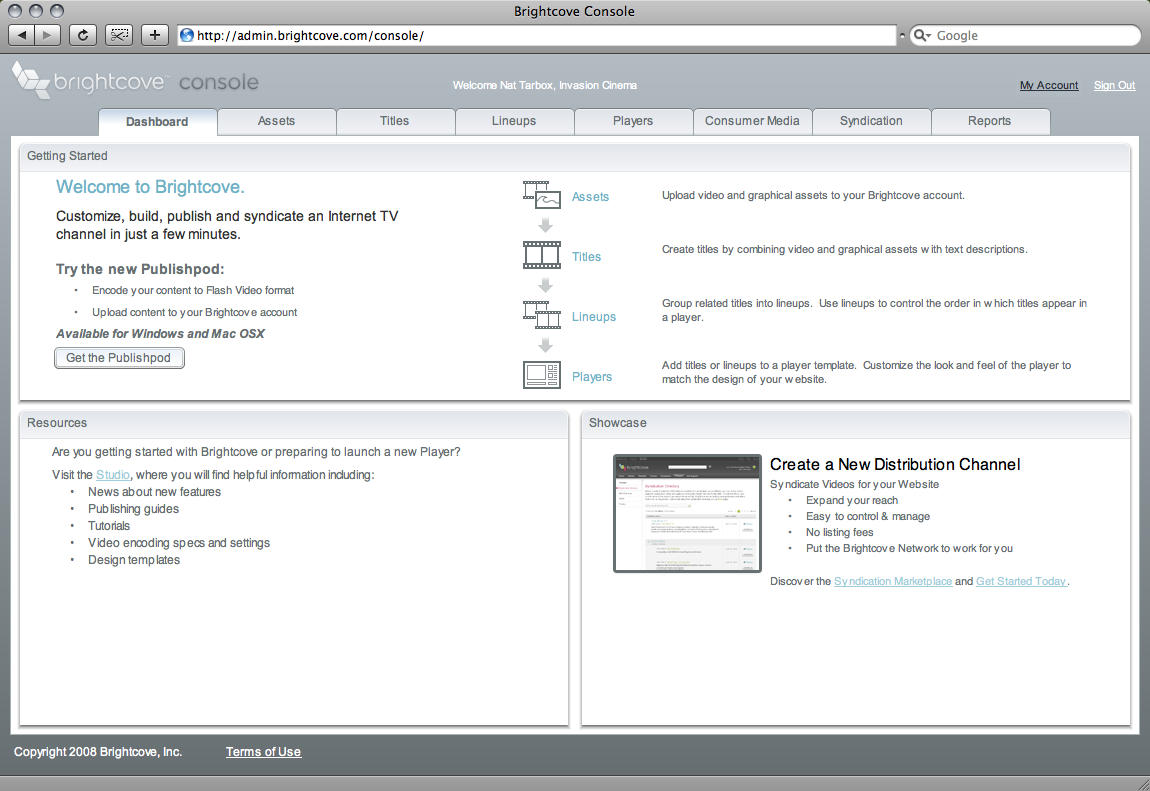Open Google search magnifier dropdown
This screenshot has height=791, width=1150.
[x=922, y=35]
